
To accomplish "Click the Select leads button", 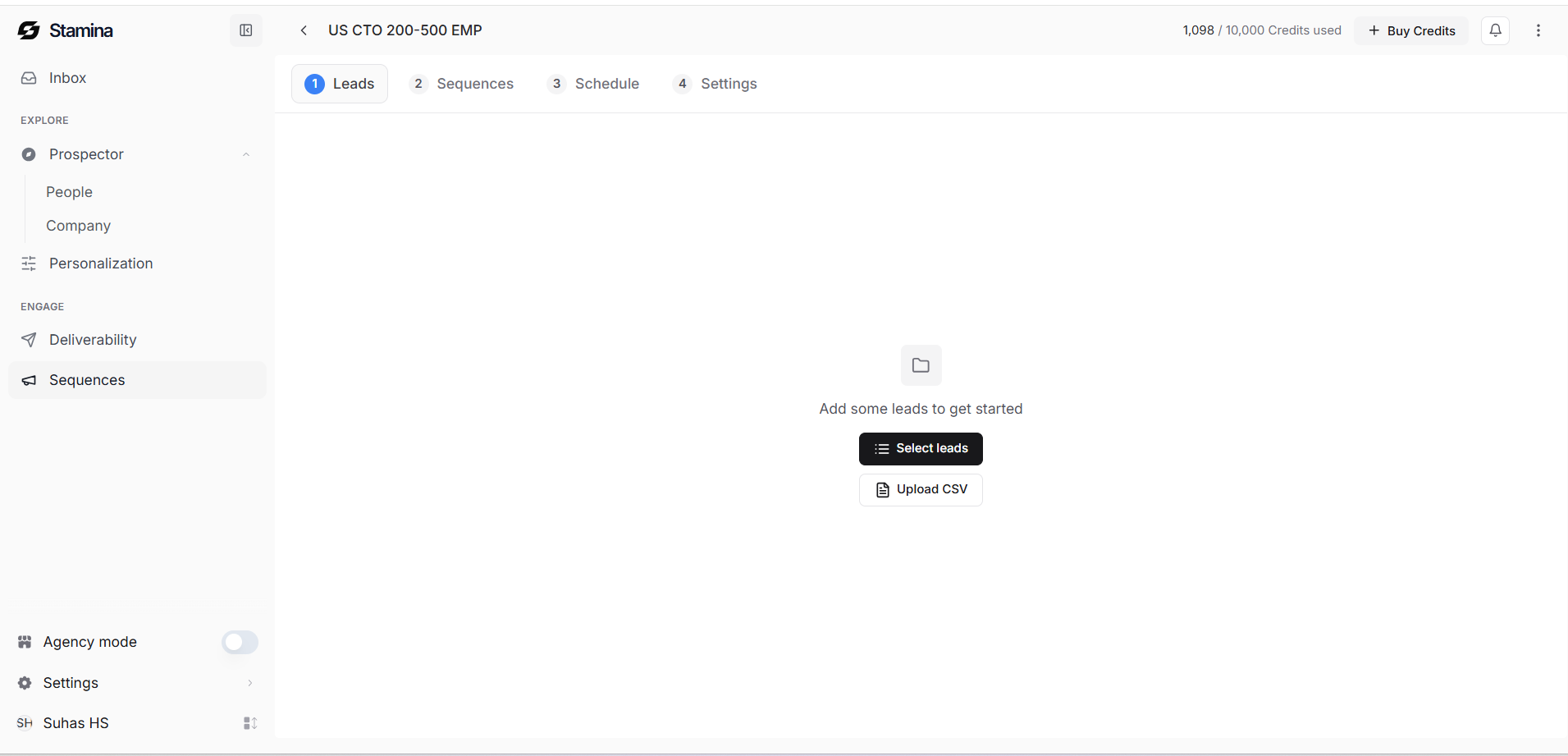I will 921,449.
